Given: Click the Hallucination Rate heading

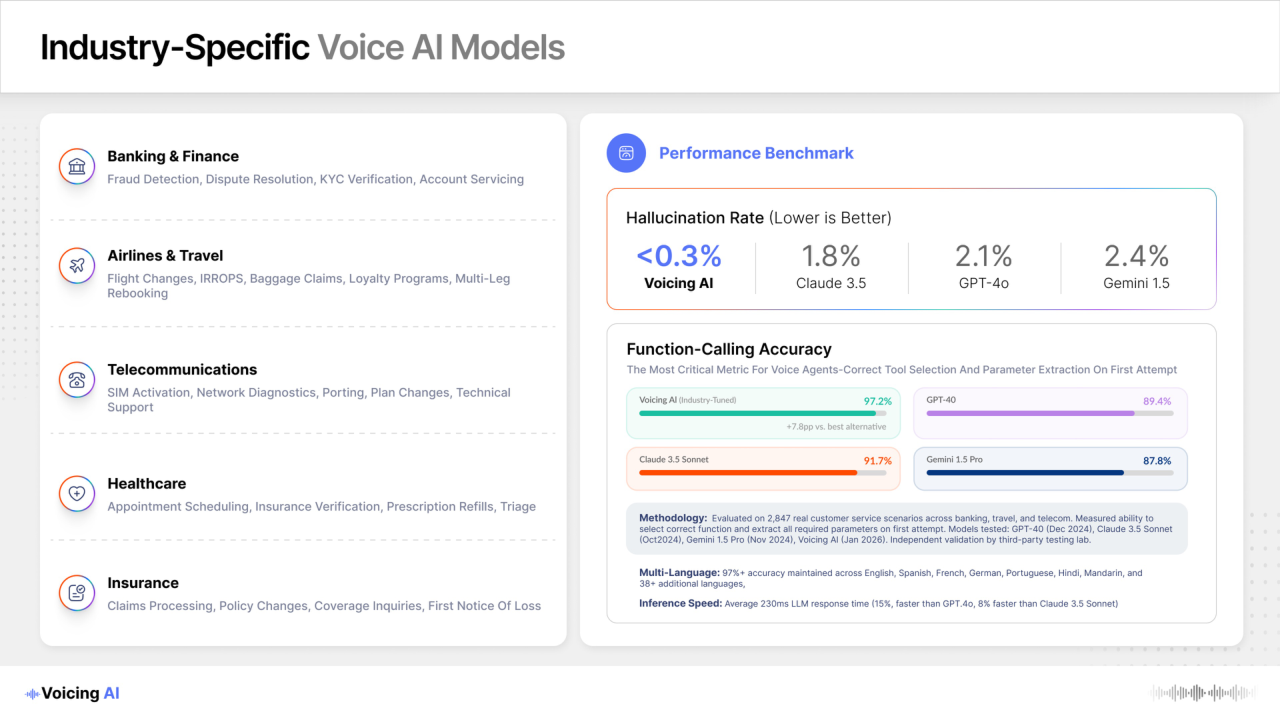Looking at the screenshot, I should tap(758, 217).
